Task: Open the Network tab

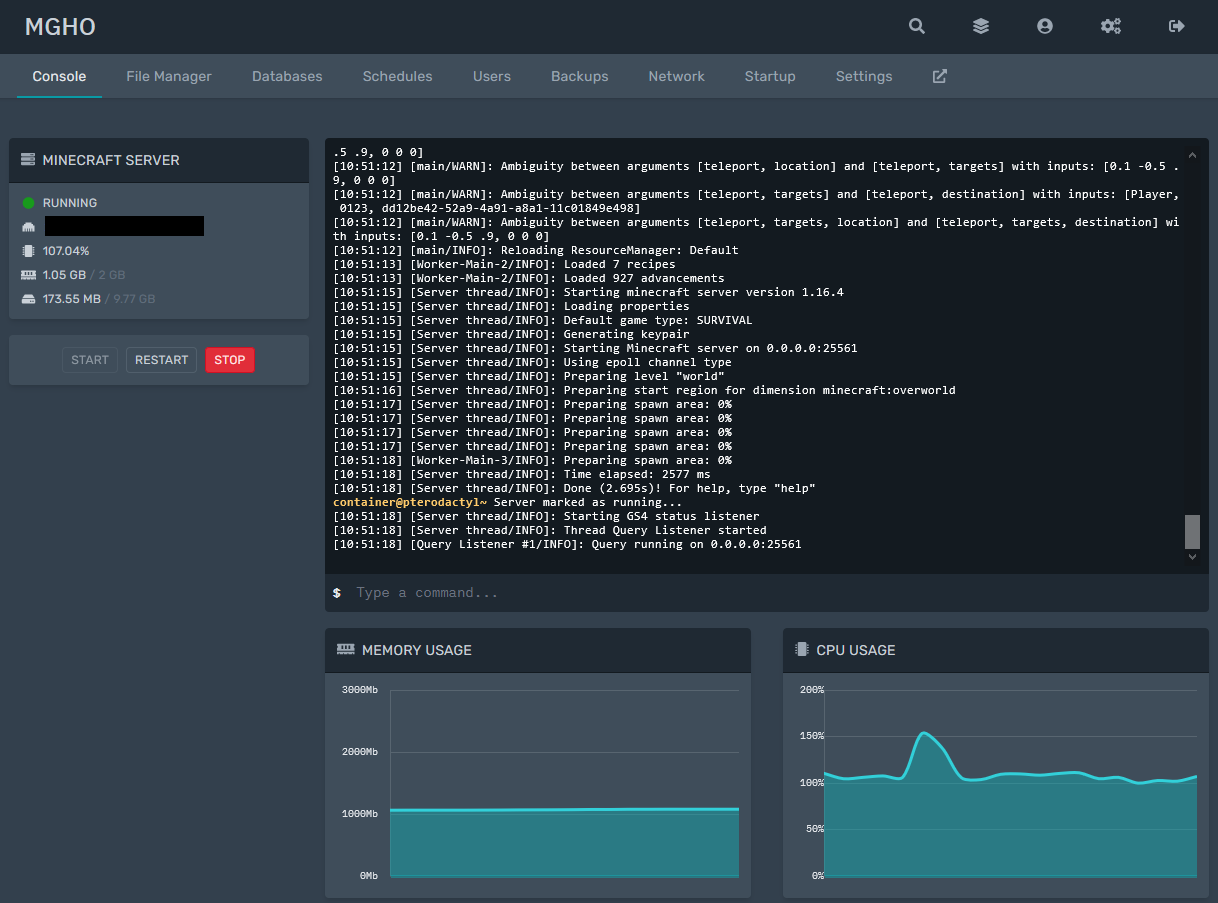Action: (x=676, y=76)
